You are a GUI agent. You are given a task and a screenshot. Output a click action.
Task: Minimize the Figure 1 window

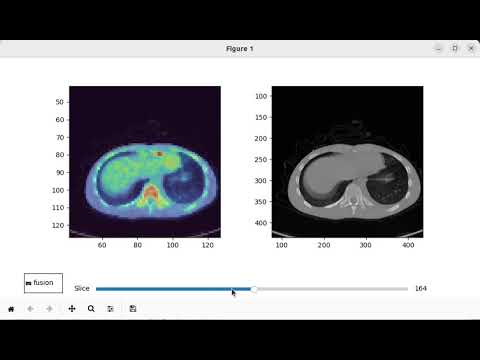click(x=438, y=49)
